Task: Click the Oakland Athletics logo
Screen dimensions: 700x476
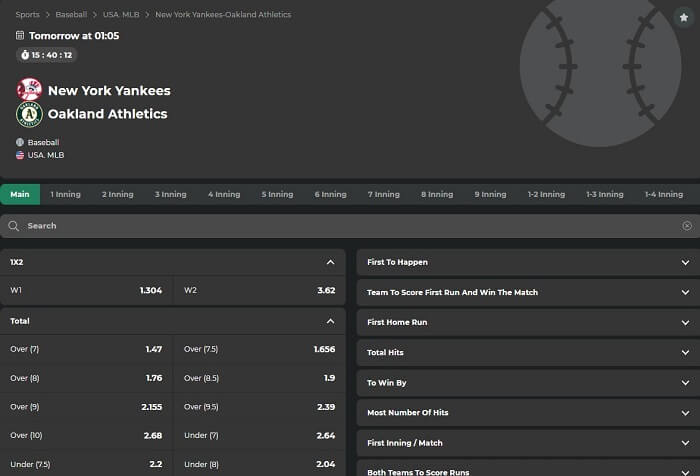Action: [29, 114]
